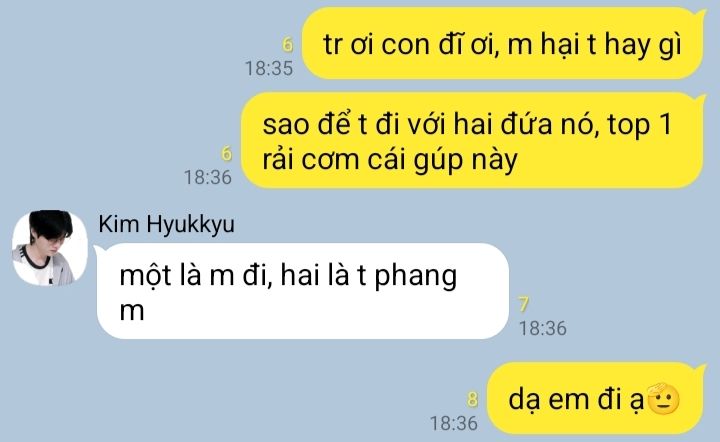Screen dimensions: 720x442
Task: Tap unread count 6 above the 18:35 time
Action: 287,45
